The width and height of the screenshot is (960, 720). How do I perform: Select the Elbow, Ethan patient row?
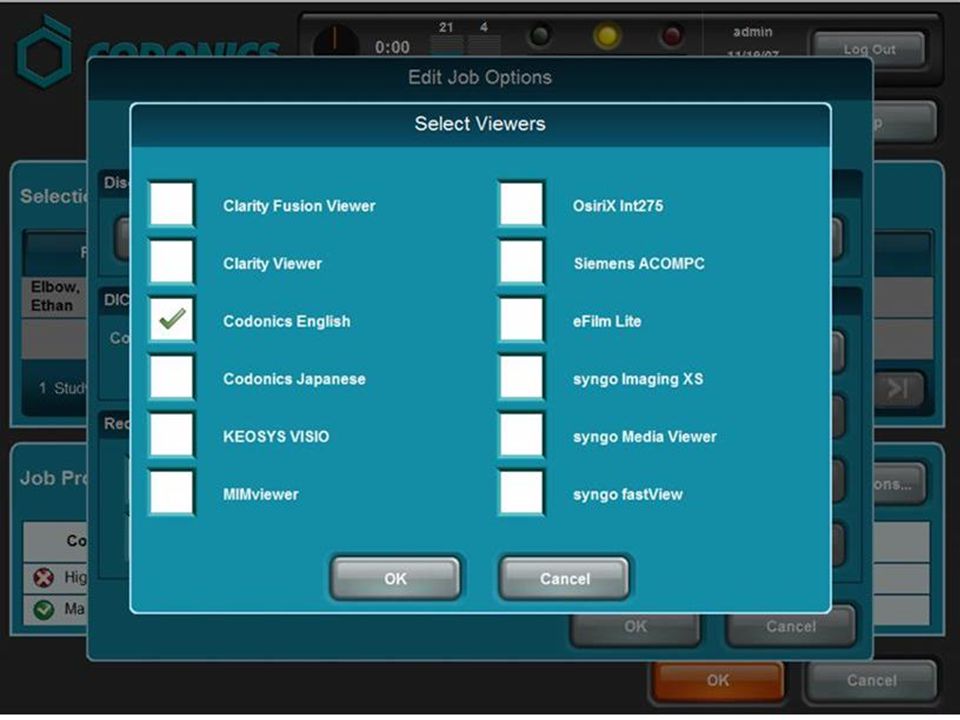[x=55, y=296]
